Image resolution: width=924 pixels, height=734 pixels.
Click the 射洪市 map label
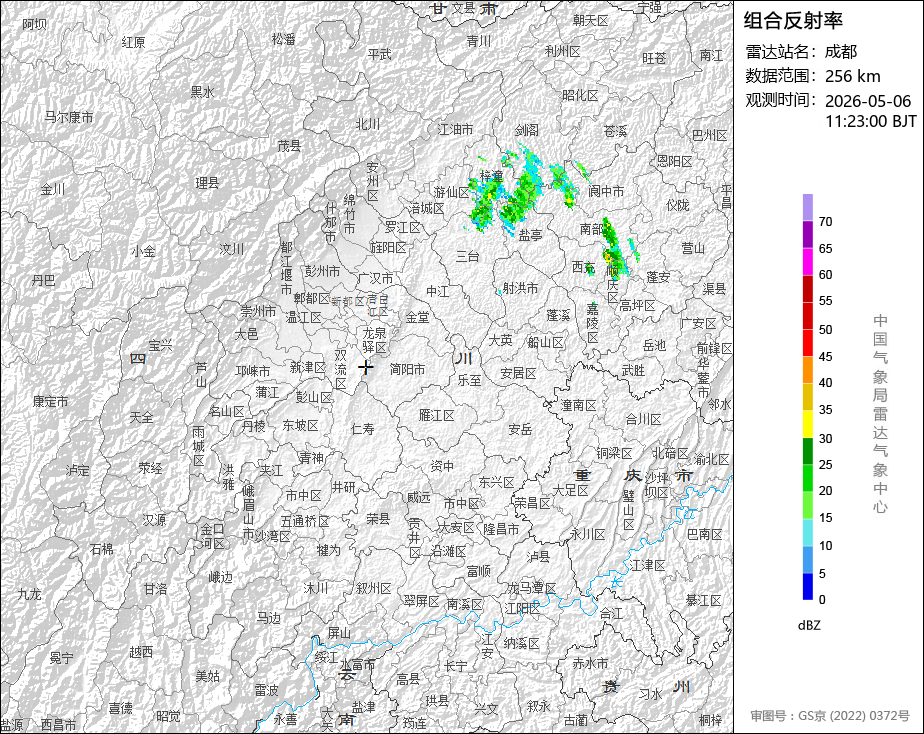(520, 287)
